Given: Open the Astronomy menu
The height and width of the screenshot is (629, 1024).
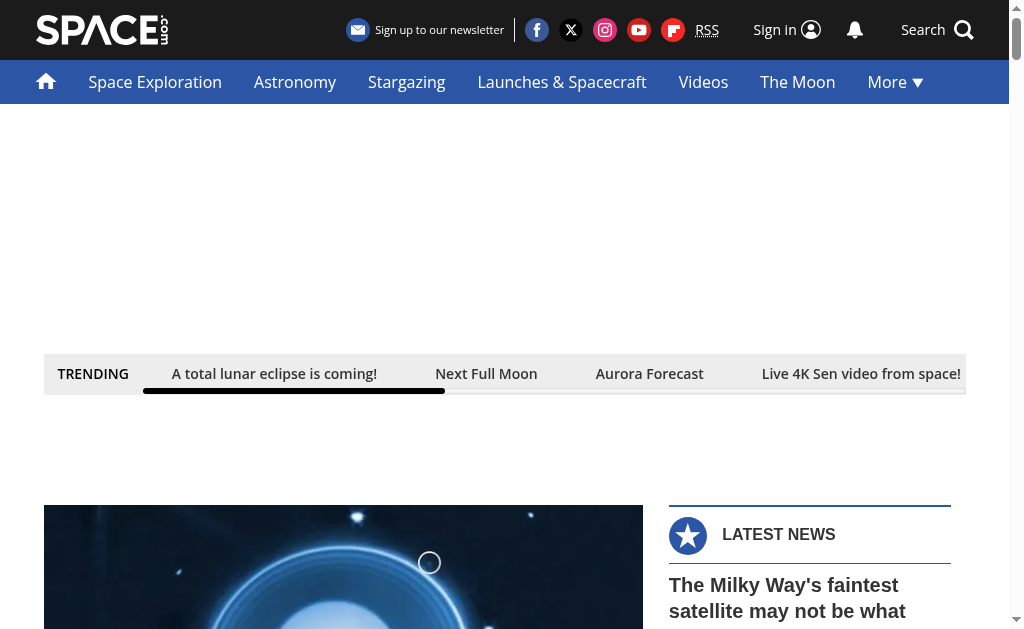Looking at the screenshot, I should point(295,82).
